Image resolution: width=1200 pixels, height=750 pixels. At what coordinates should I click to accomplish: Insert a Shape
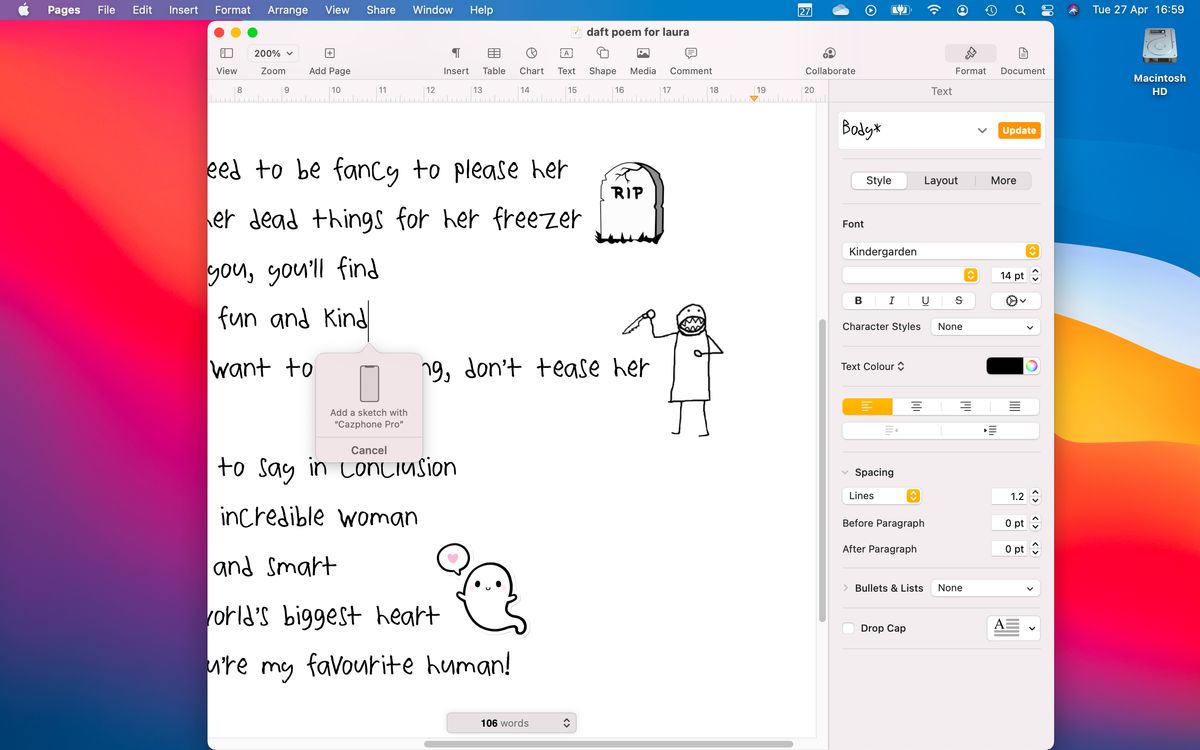601,58
